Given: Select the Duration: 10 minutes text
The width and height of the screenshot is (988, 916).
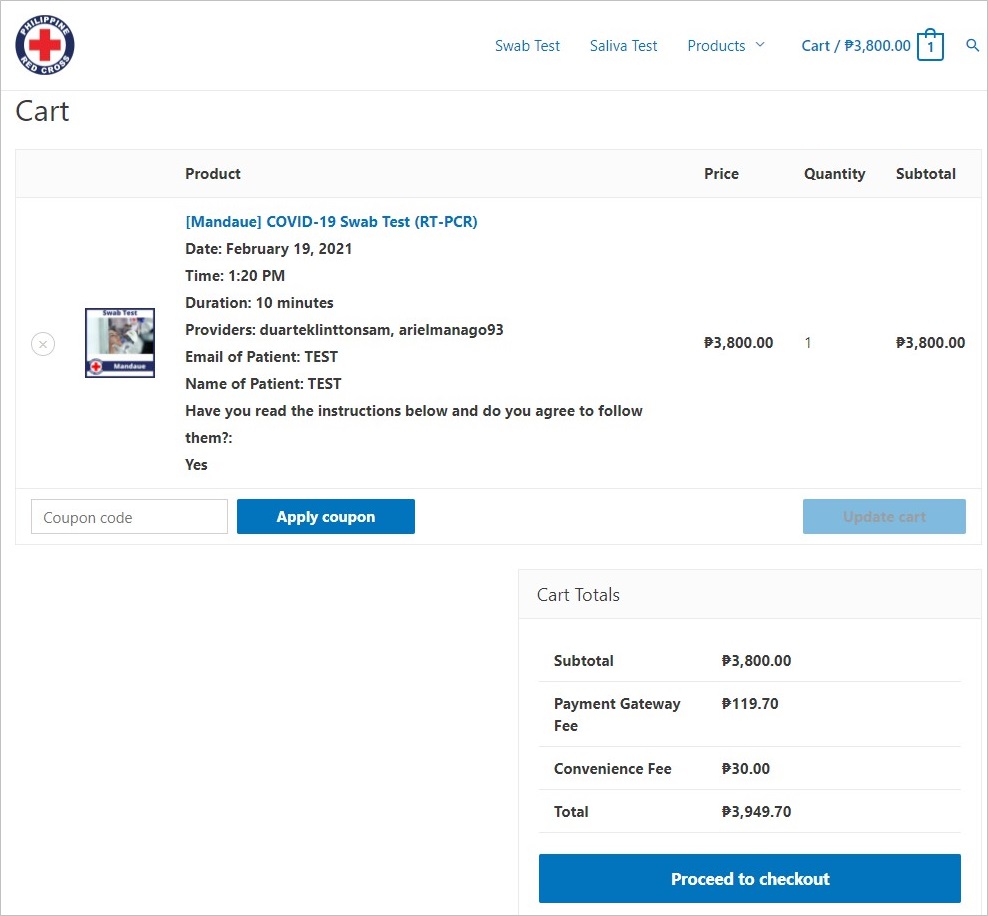Looking at the screenshot, I should click(x=260, y=303).
